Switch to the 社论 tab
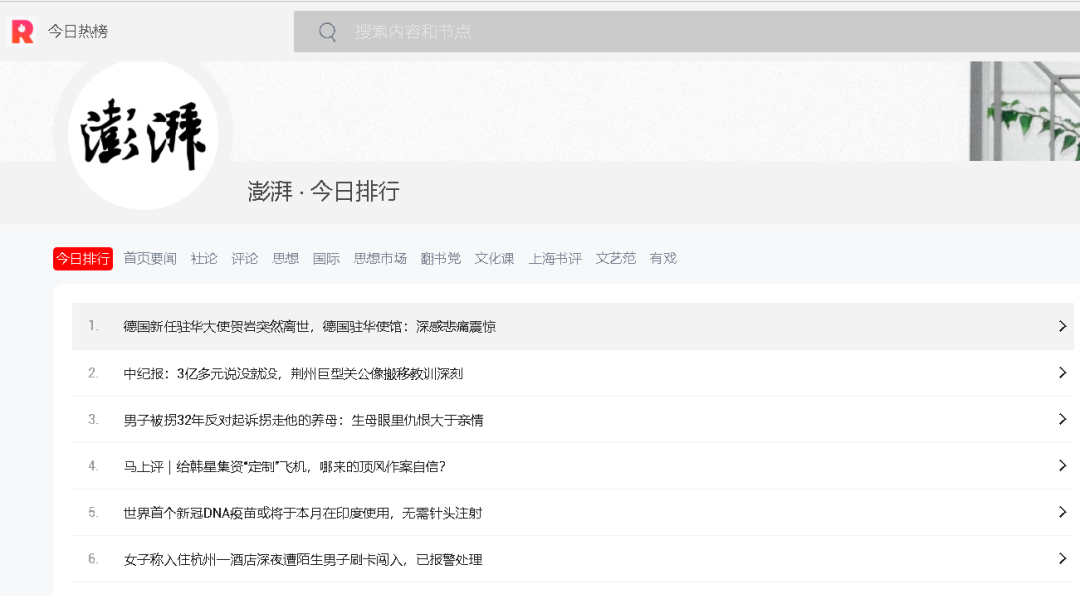The width and height of the screenshot is (1080, 596). click(x=204, y=258)
